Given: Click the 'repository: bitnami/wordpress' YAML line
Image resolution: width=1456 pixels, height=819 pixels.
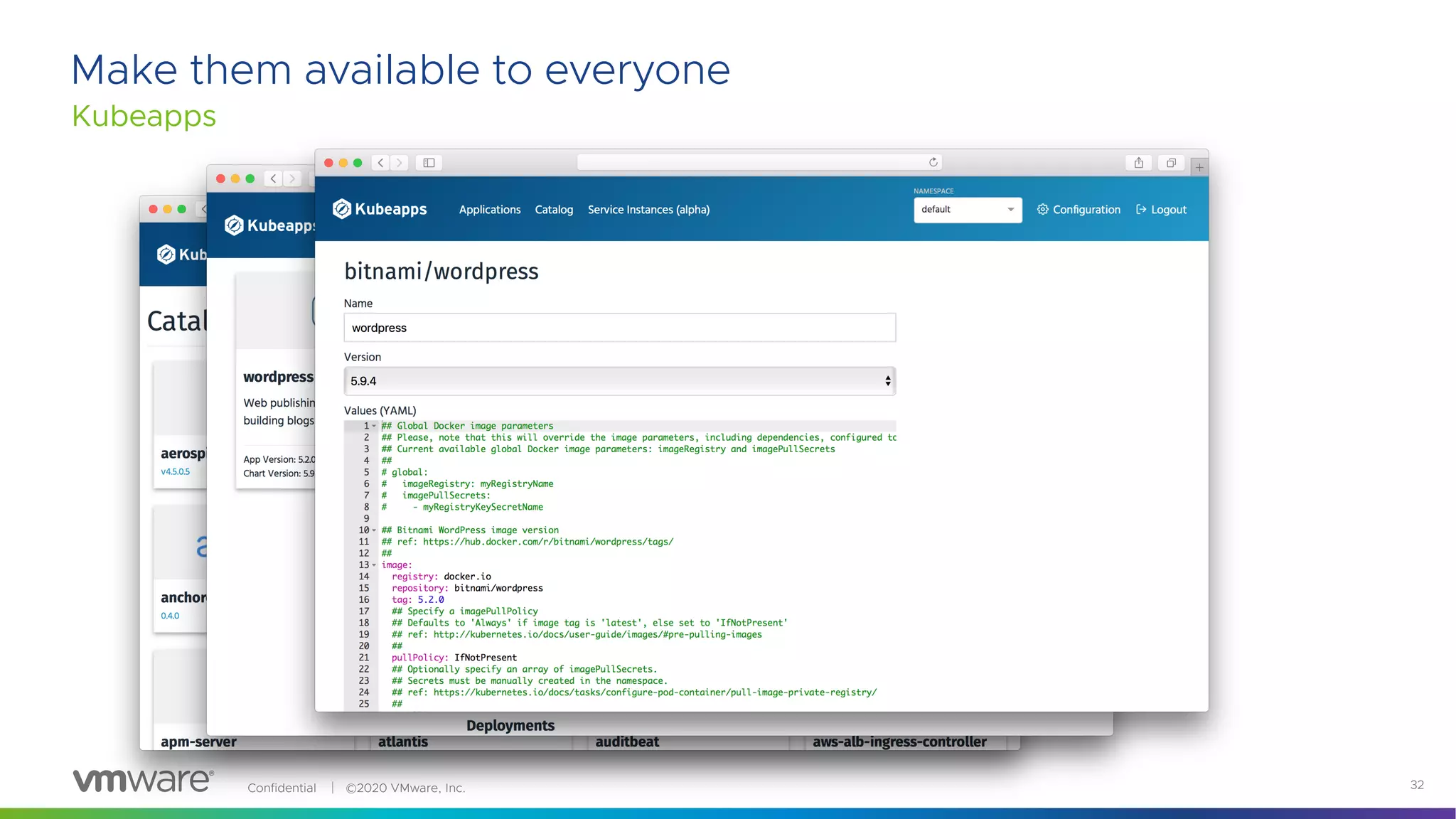Looking at the screenshot, I should [x=467, y=588].
